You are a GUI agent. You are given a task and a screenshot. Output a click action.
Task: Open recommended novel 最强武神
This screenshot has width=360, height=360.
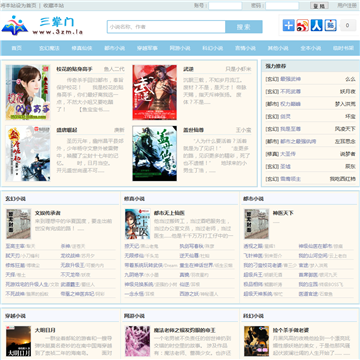[x=290, y=79]
